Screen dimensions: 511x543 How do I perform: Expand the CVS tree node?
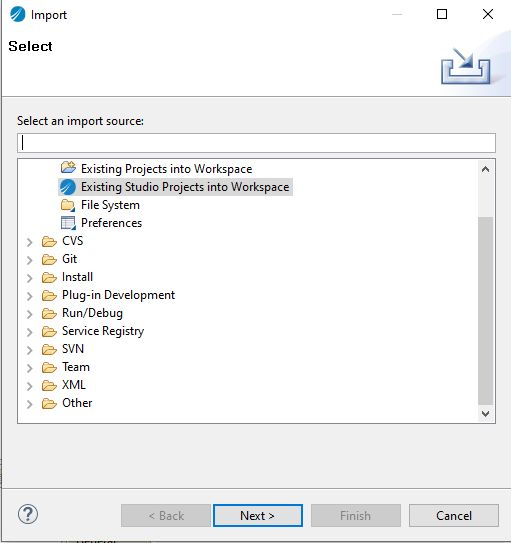(30, 242)
